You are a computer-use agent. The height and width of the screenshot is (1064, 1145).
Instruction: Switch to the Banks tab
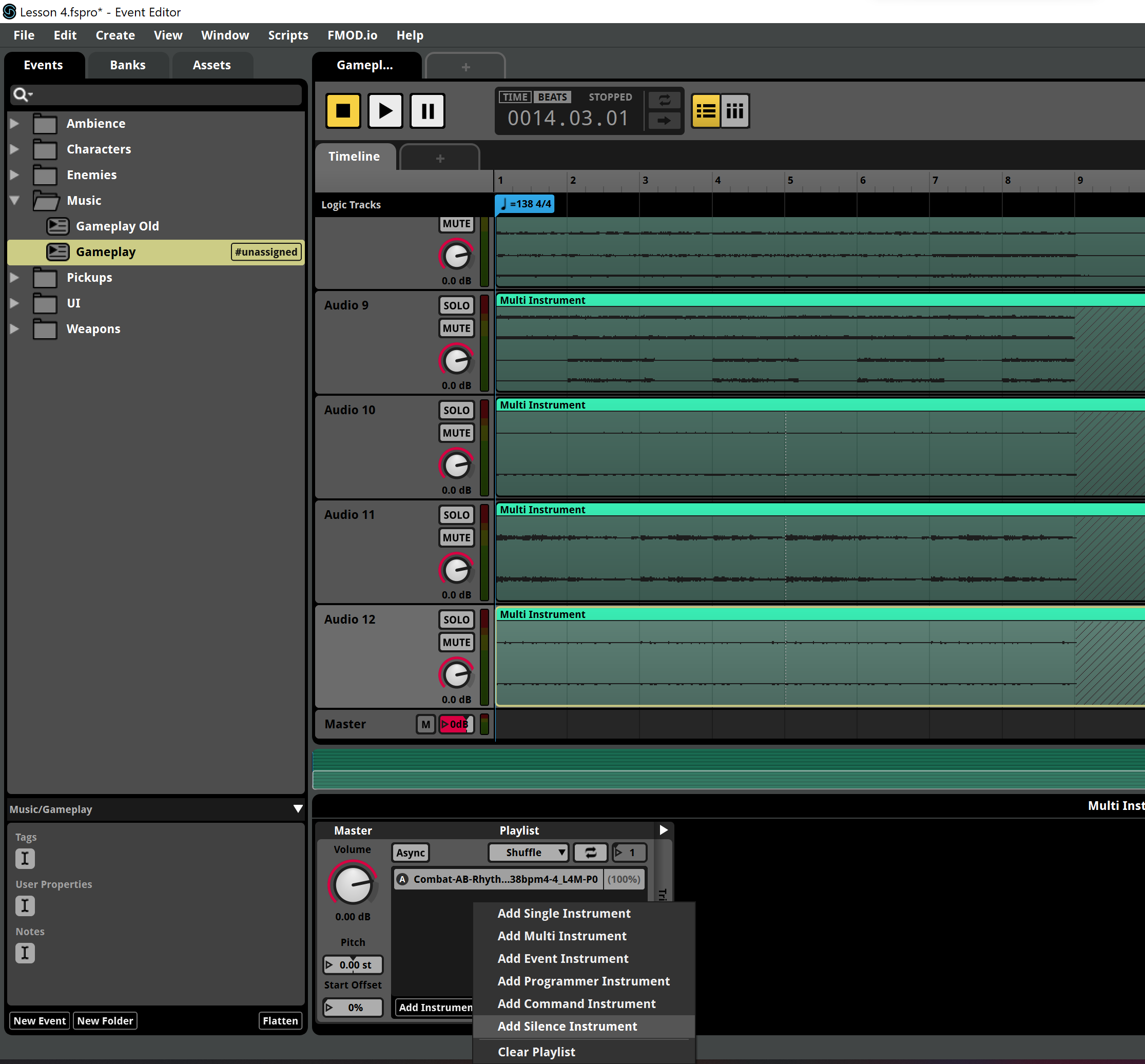(128, 65)
